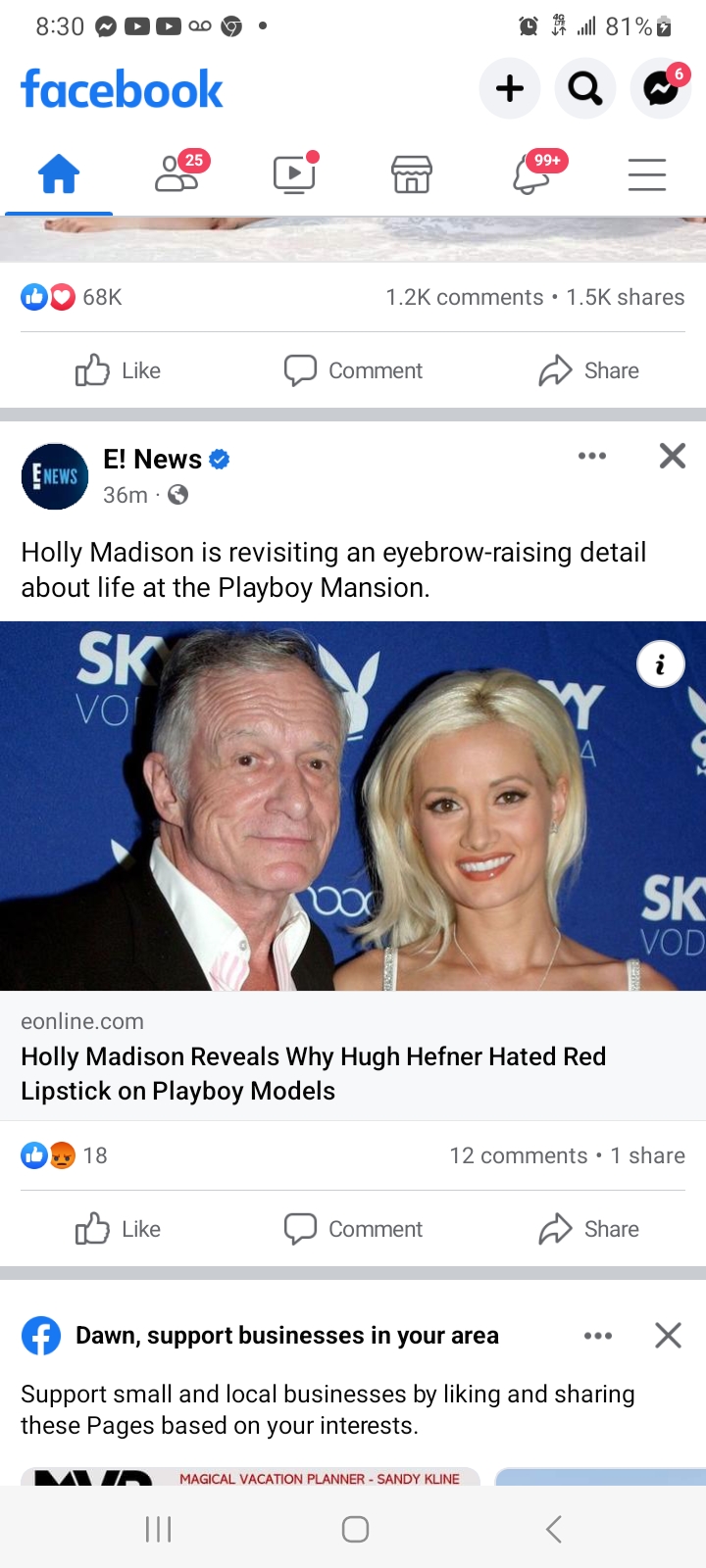Hide the E! News post
Viewport: 706px width, 1568px height.
point(673,456)
